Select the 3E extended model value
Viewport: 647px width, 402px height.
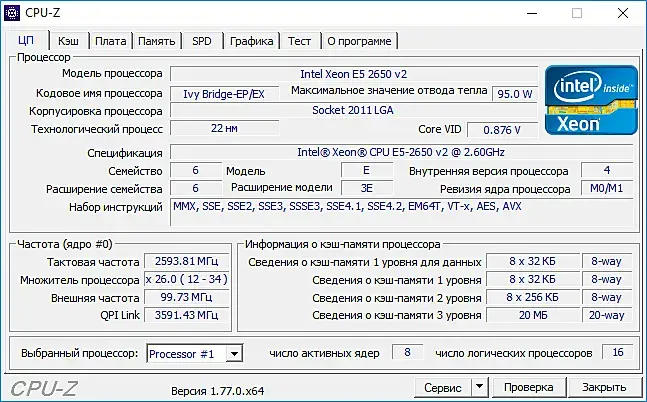click(367, 188)
